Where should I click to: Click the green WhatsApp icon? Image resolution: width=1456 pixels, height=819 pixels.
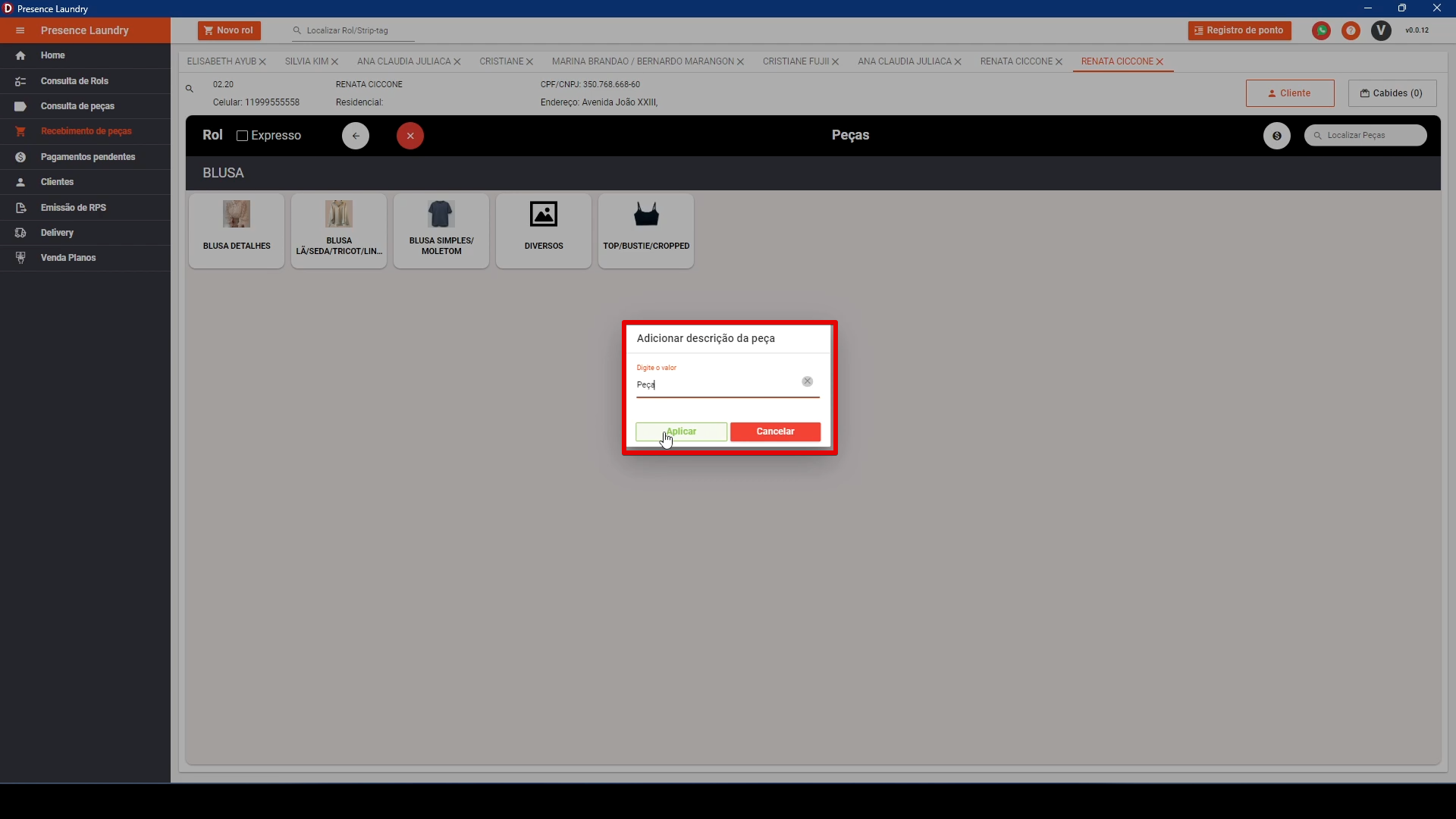(x=1322, y=30)
